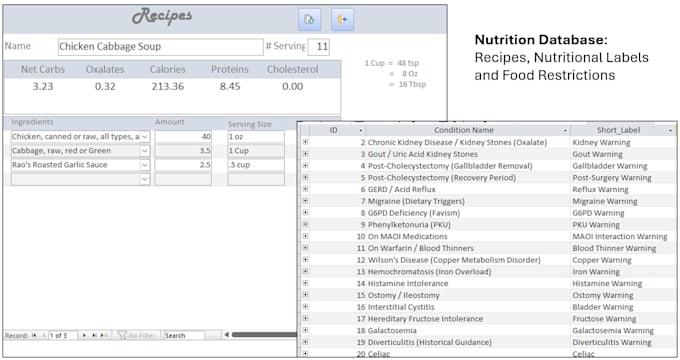Open Short_Label column filter dropdown
Viewport: 680px width, 360px height.
(670, 131)
